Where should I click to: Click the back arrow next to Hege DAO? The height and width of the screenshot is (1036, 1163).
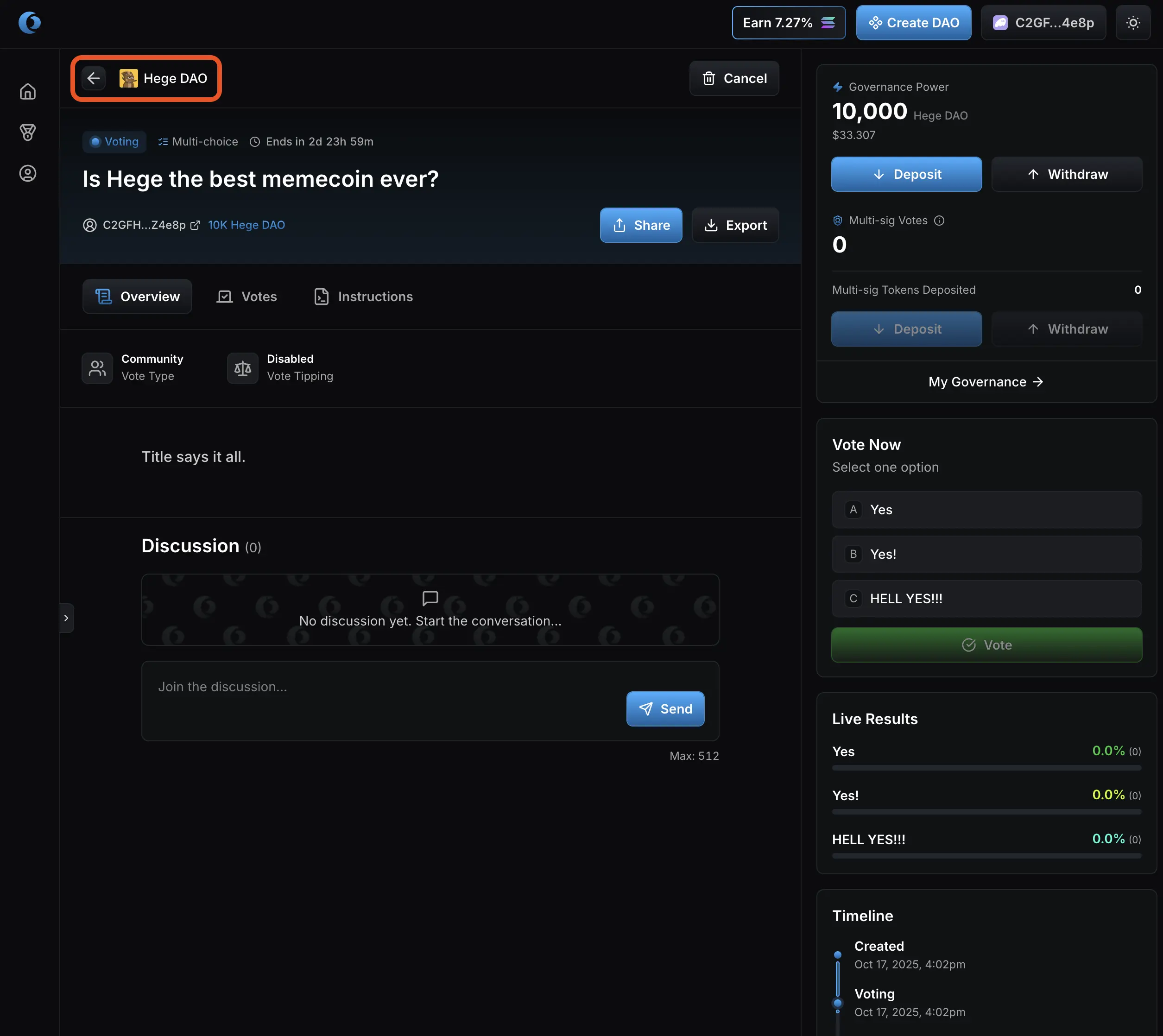(94, 78)
